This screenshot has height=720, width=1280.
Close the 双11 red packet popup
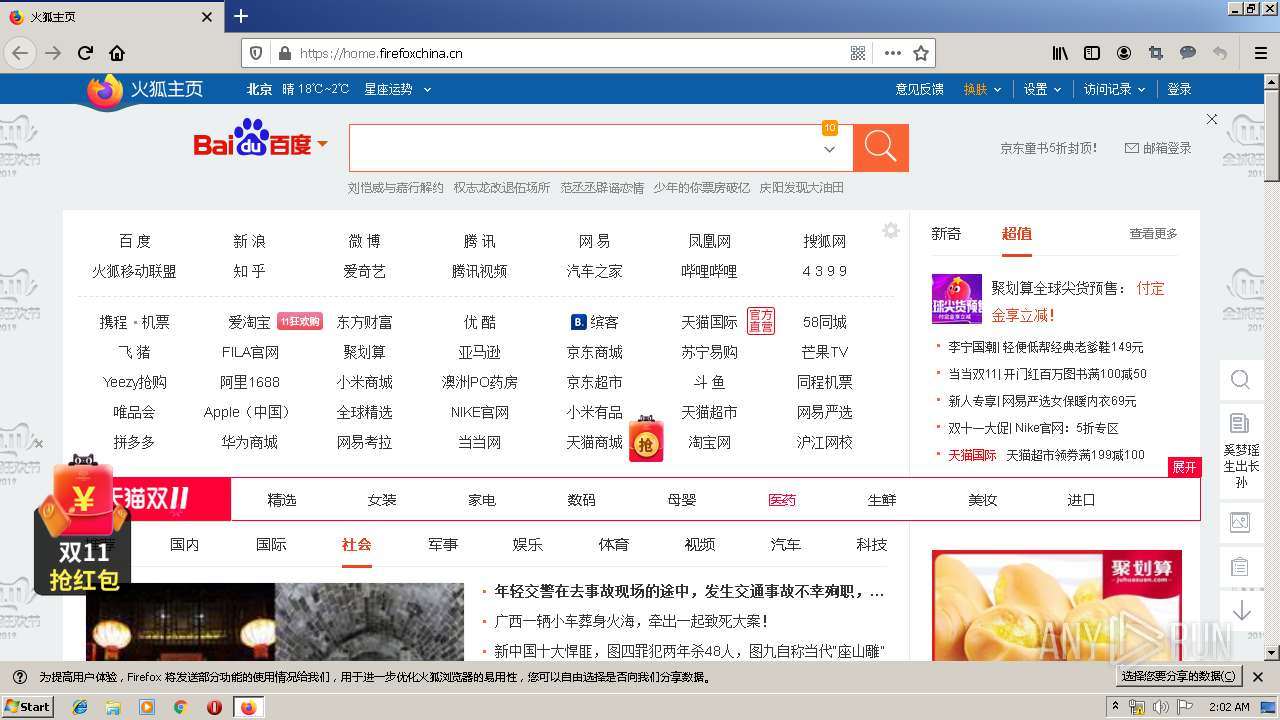[38, 444]
